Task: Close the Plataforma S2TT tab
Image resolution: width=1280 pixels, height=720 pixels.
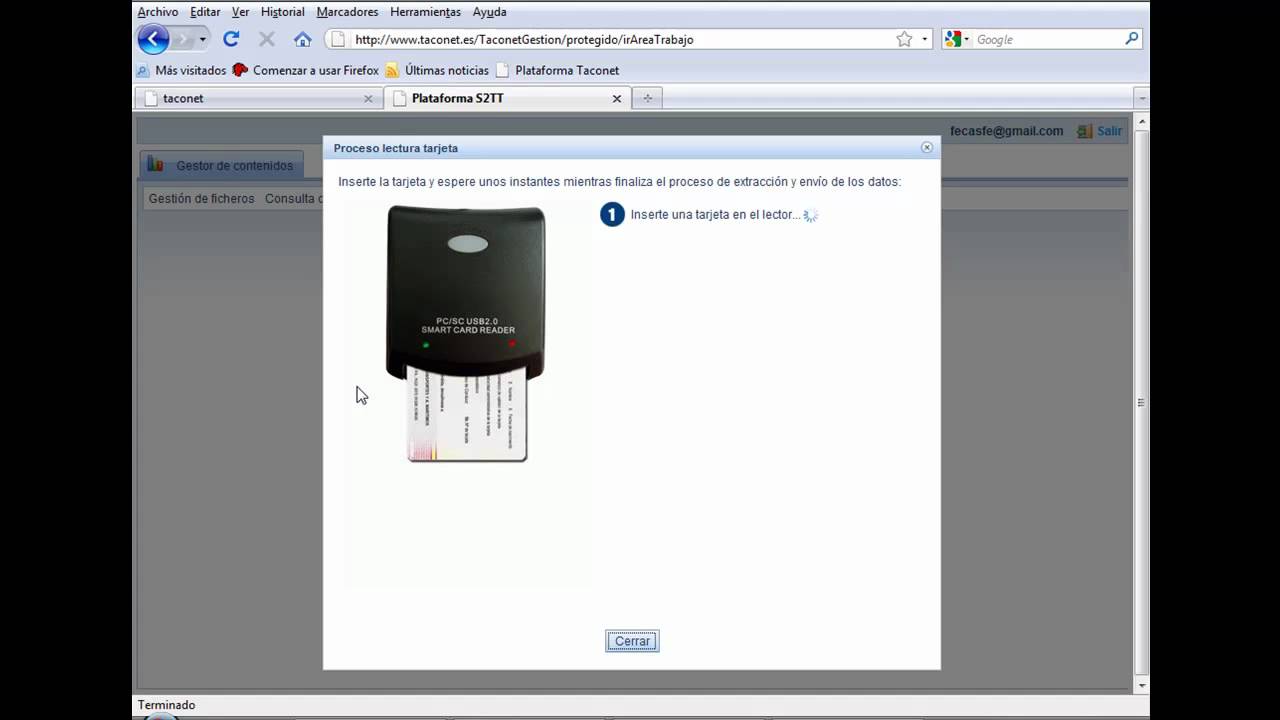Action: pos(617,98)
